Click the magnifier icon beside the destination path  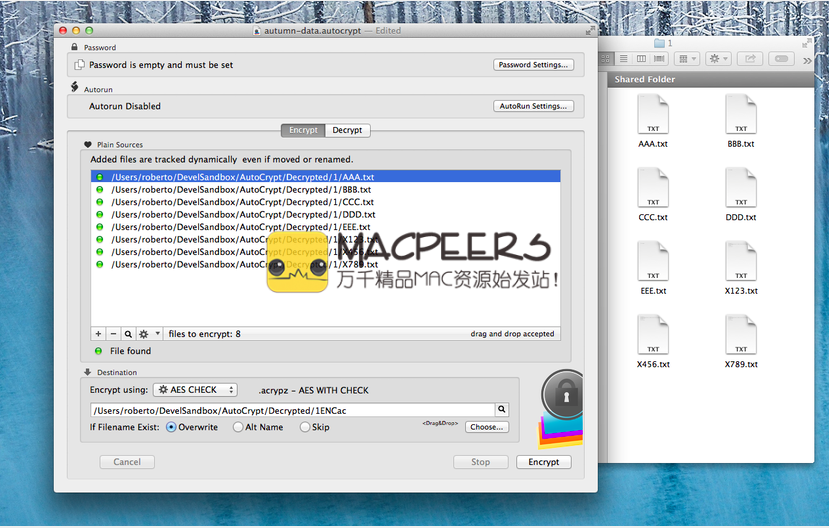click(502, 410)
